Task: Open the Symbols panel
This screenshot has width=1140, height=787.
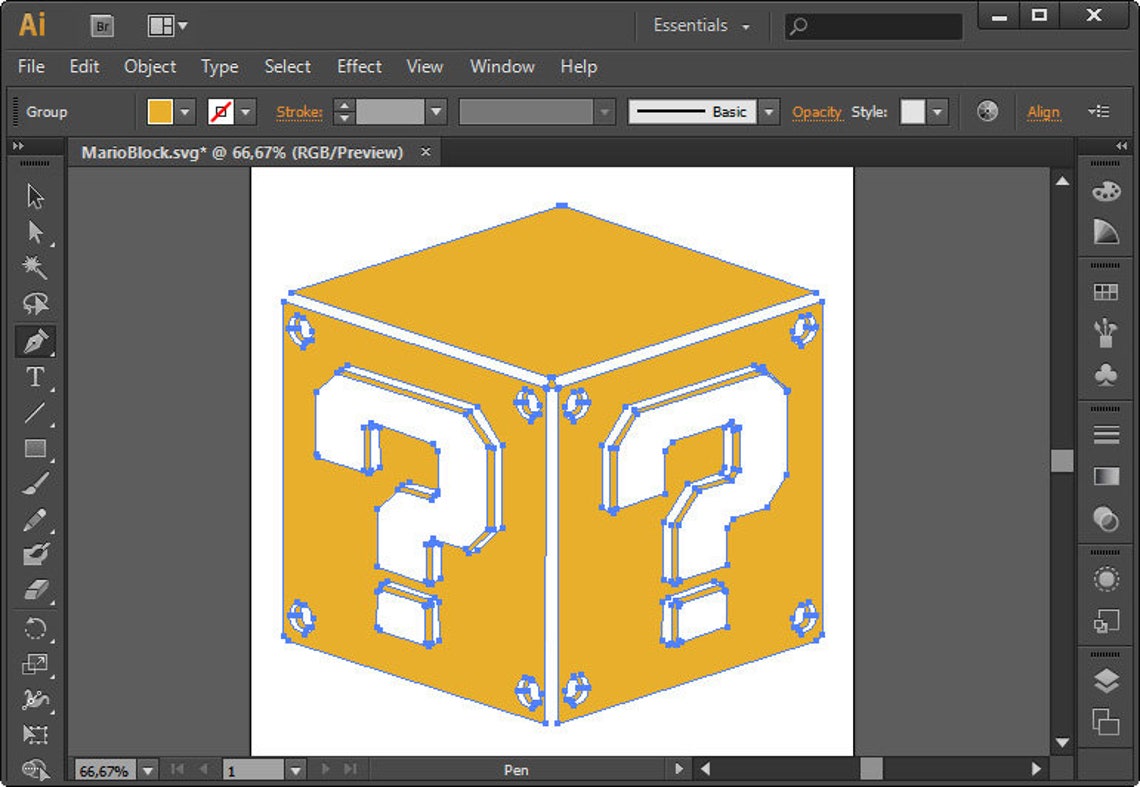Action: pos(1105,375)
